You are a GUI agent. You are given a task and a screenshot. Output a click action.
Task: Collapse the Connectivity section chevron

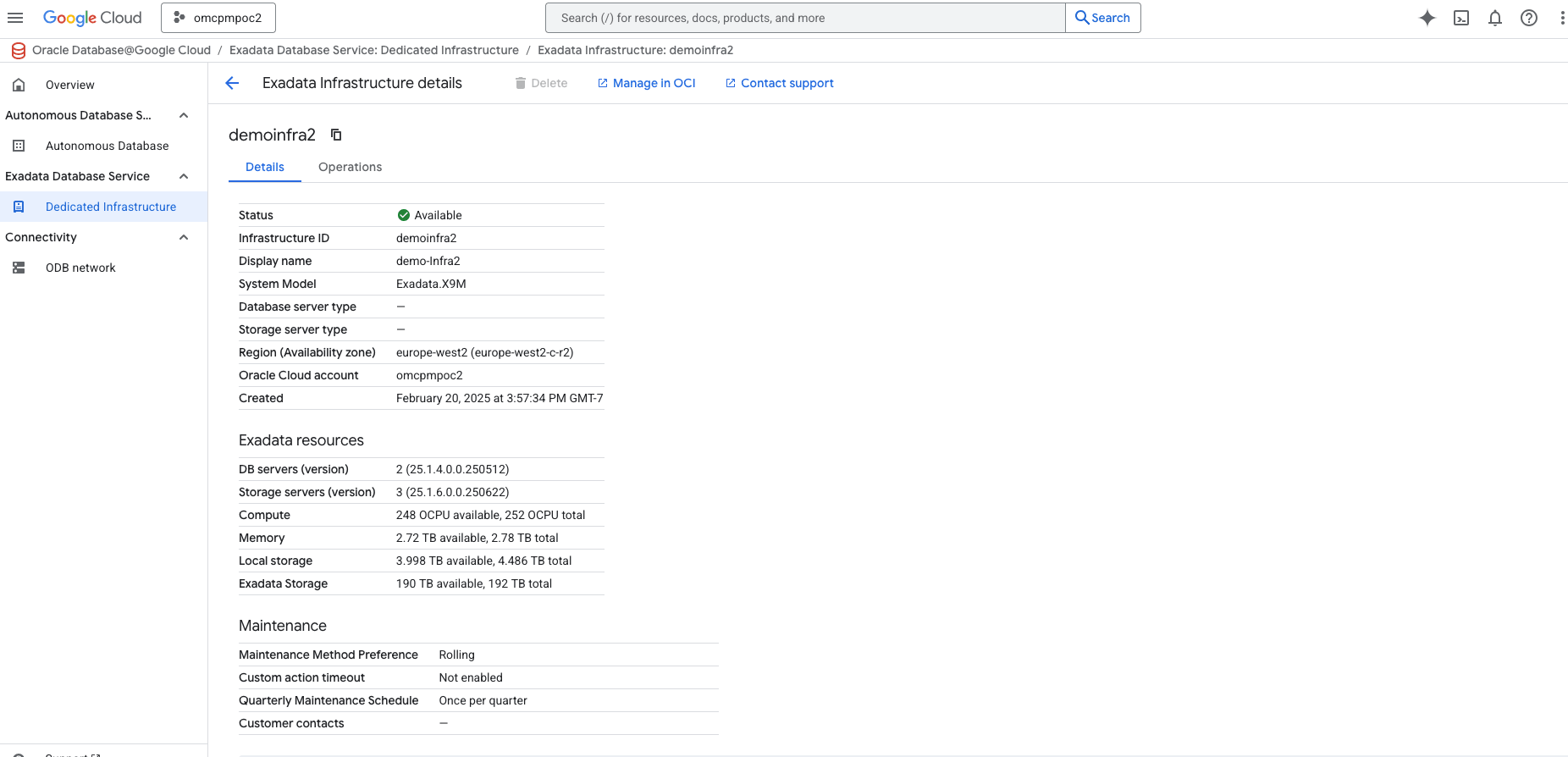pos(184,237)
